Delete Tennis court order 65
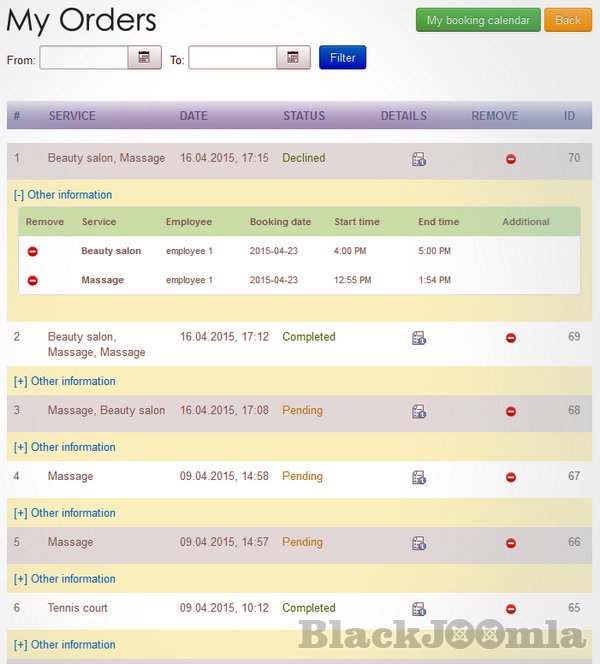 (510, 609)
